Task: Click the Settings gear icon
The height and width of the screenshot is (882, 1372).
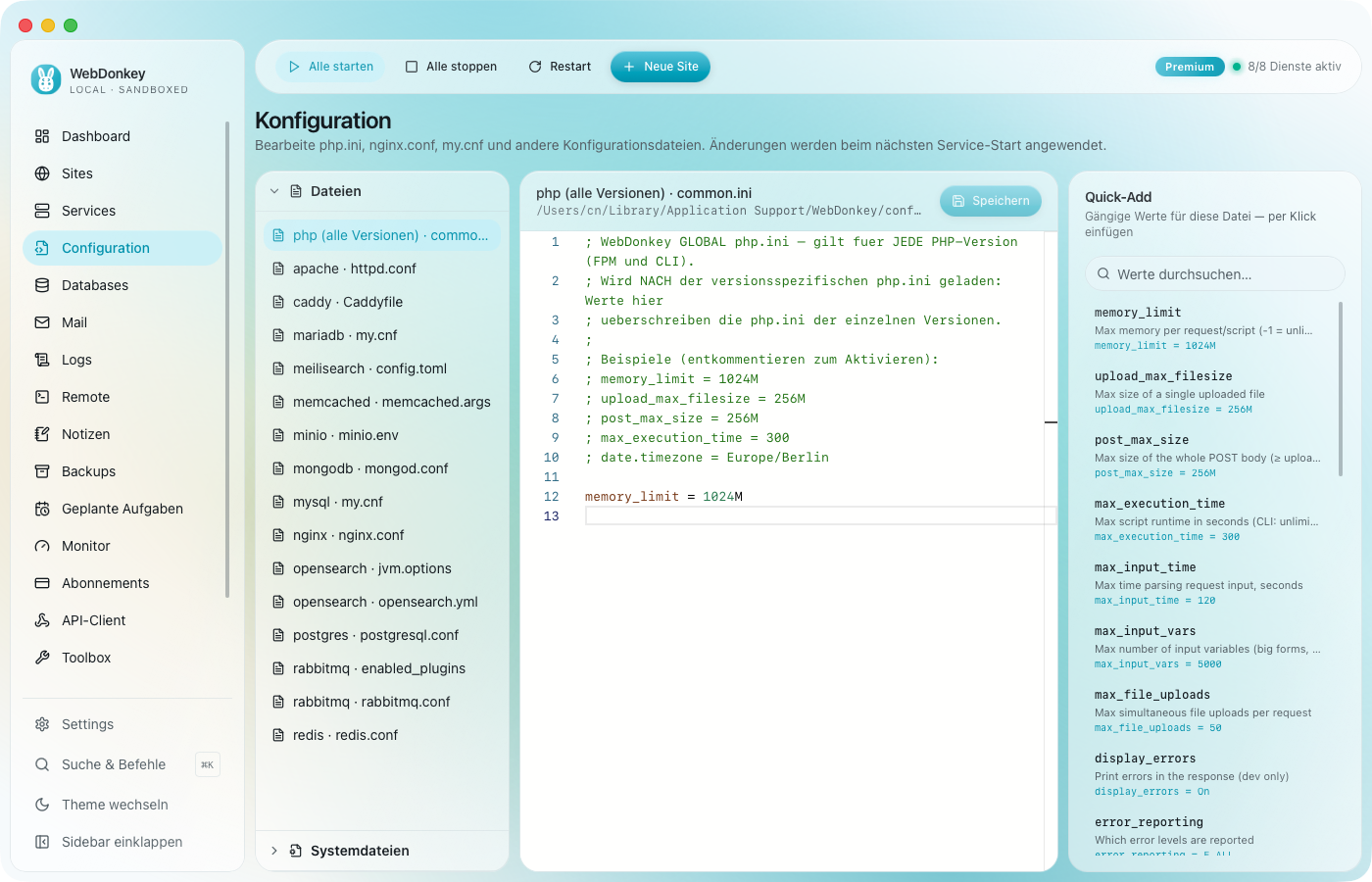Action: (42, 724)
